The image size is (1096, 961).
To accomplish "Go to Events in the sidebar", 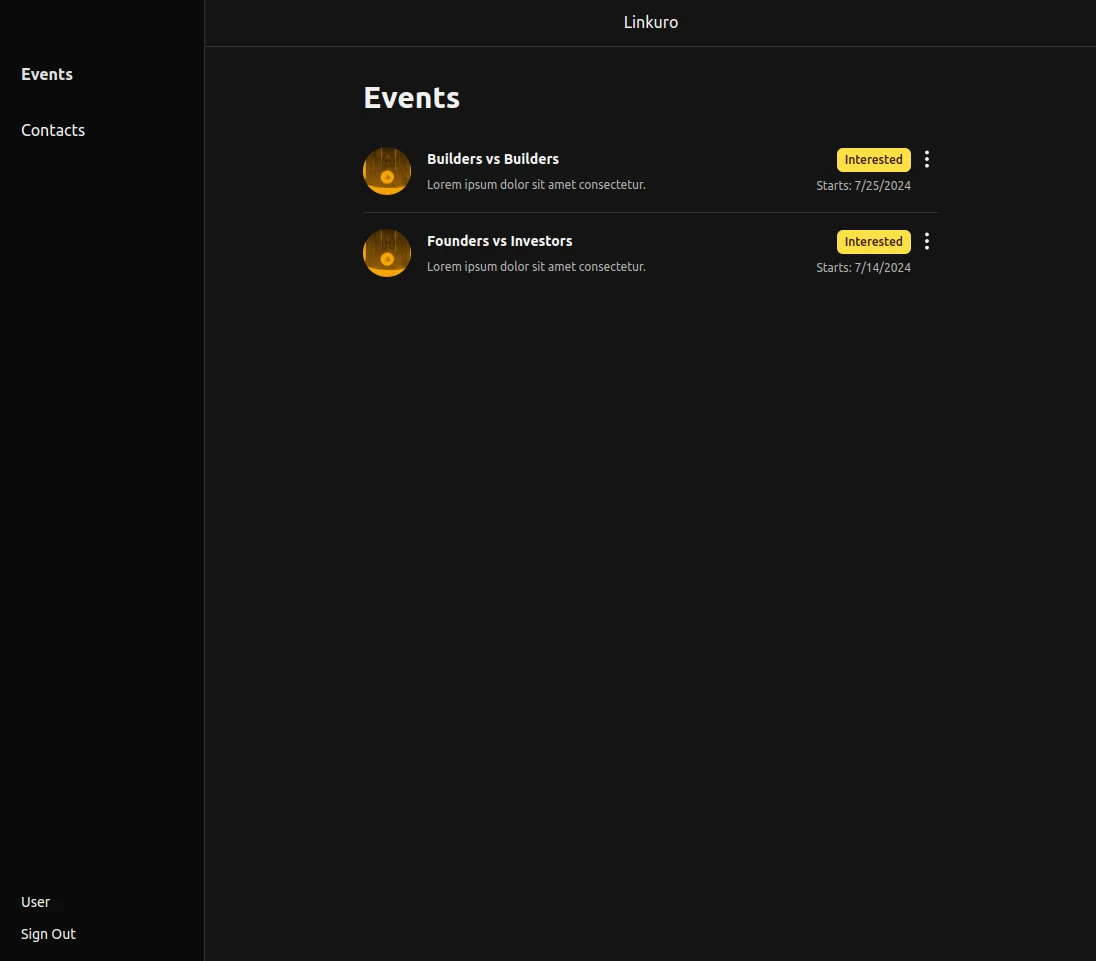I will click(x=47, y=74).
